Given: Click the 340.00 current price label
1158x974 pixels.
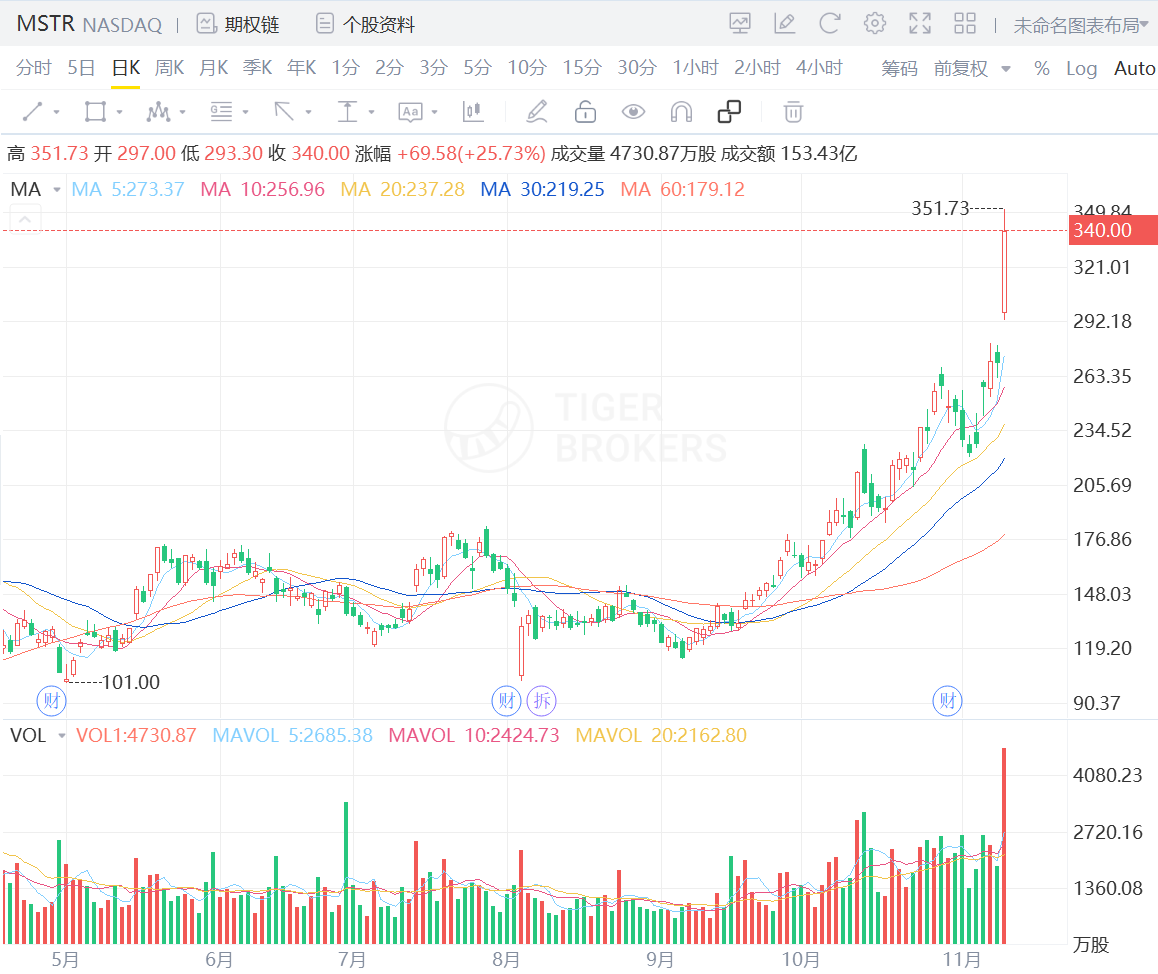Looking at the screenshot, I should [1112, 230].
